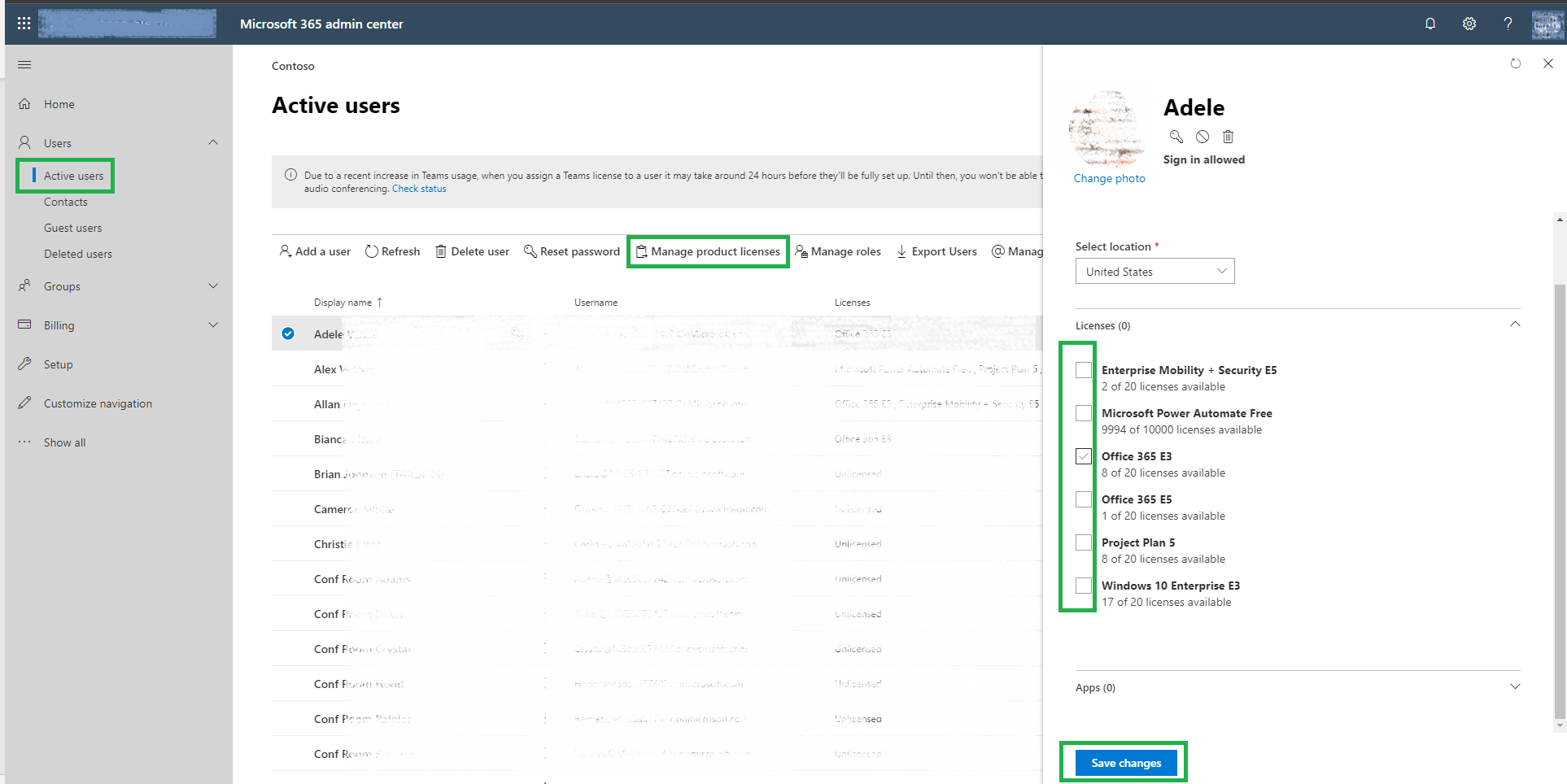Click the Users label in sidebar
This screenshot has height=784, width=1567.
pos(58,143)
